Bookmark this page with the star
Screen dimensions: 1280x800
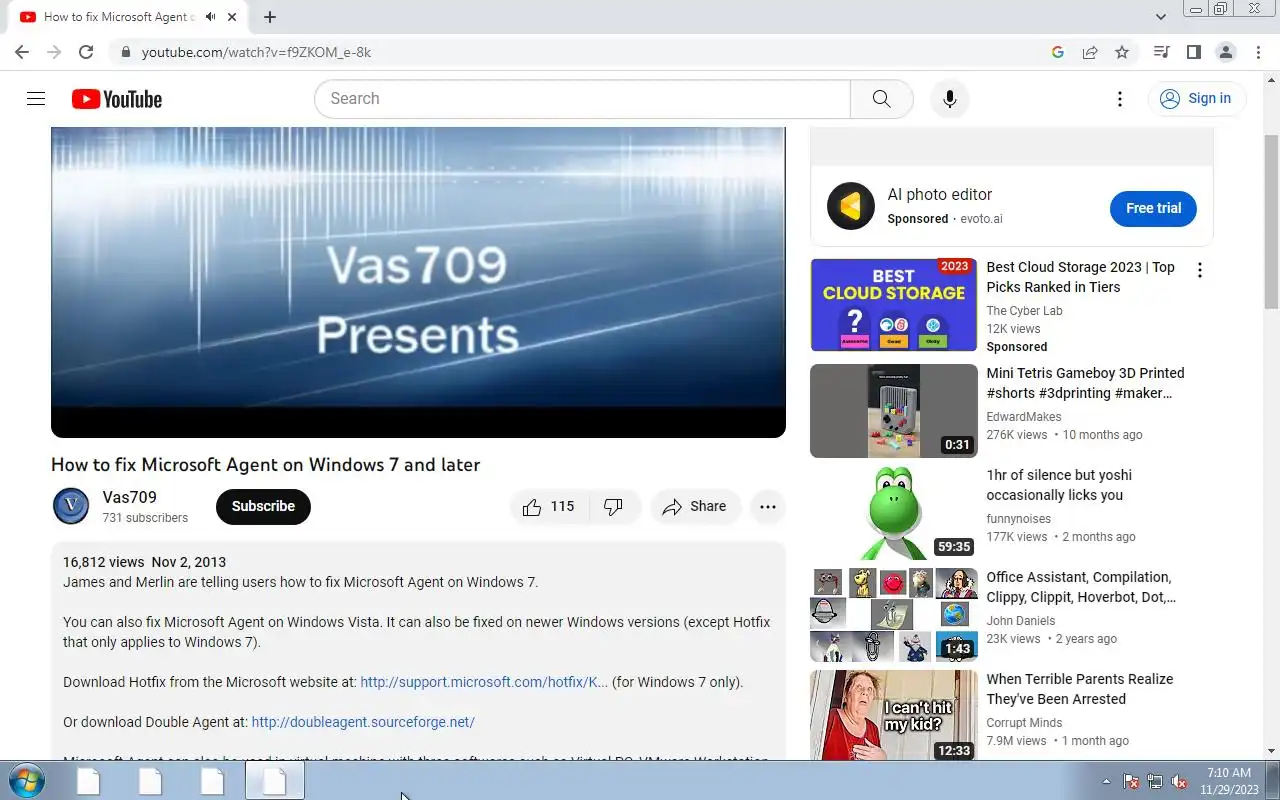[x=1122, y=52]
